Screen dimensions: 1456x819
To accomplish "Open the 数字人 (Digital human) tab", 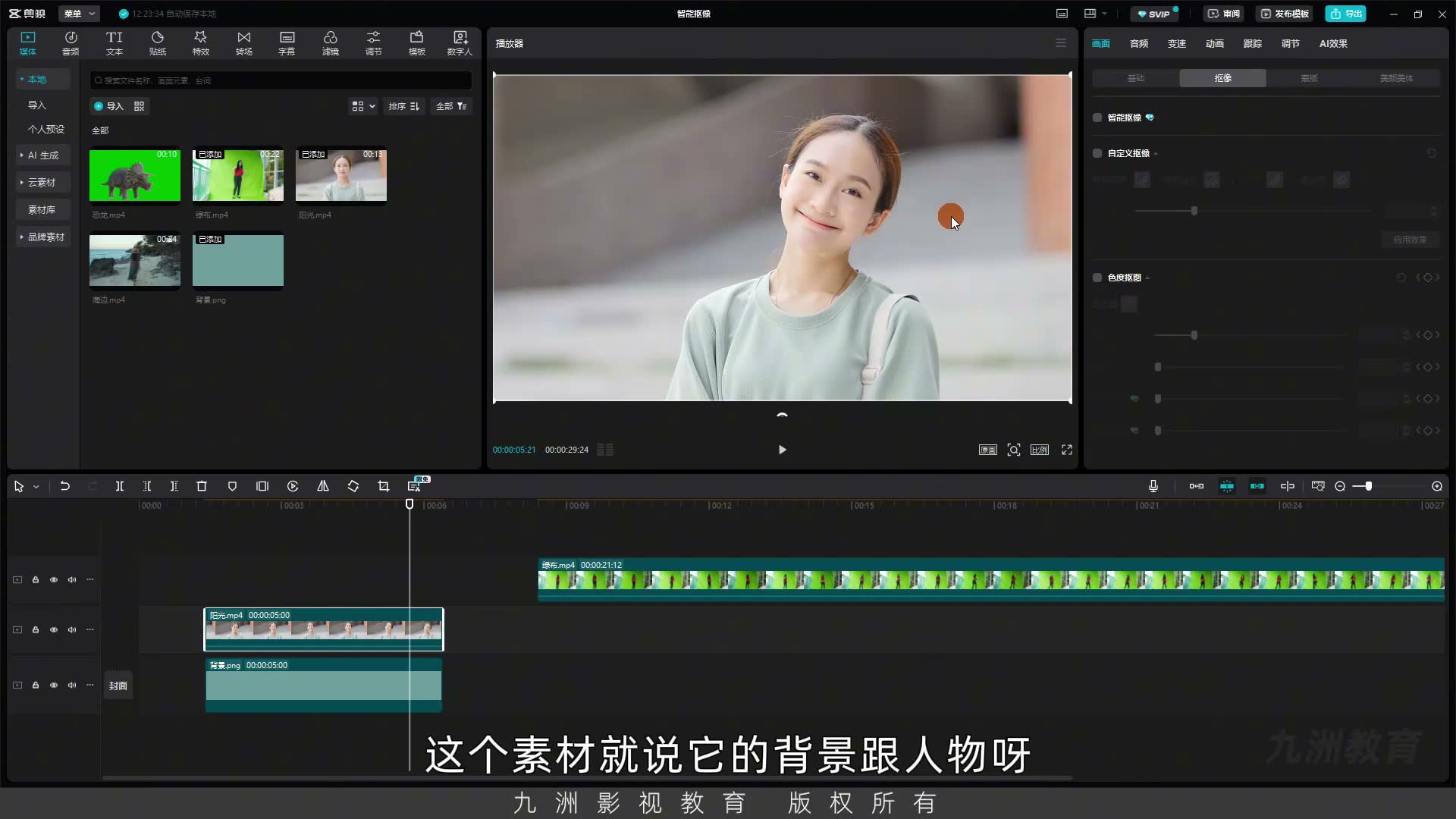I will point(460,43).
